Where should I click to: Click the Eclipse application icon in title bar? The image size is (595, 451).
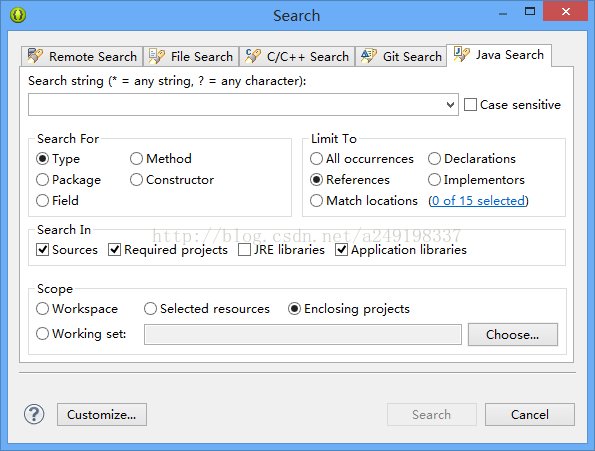point(18,15)
